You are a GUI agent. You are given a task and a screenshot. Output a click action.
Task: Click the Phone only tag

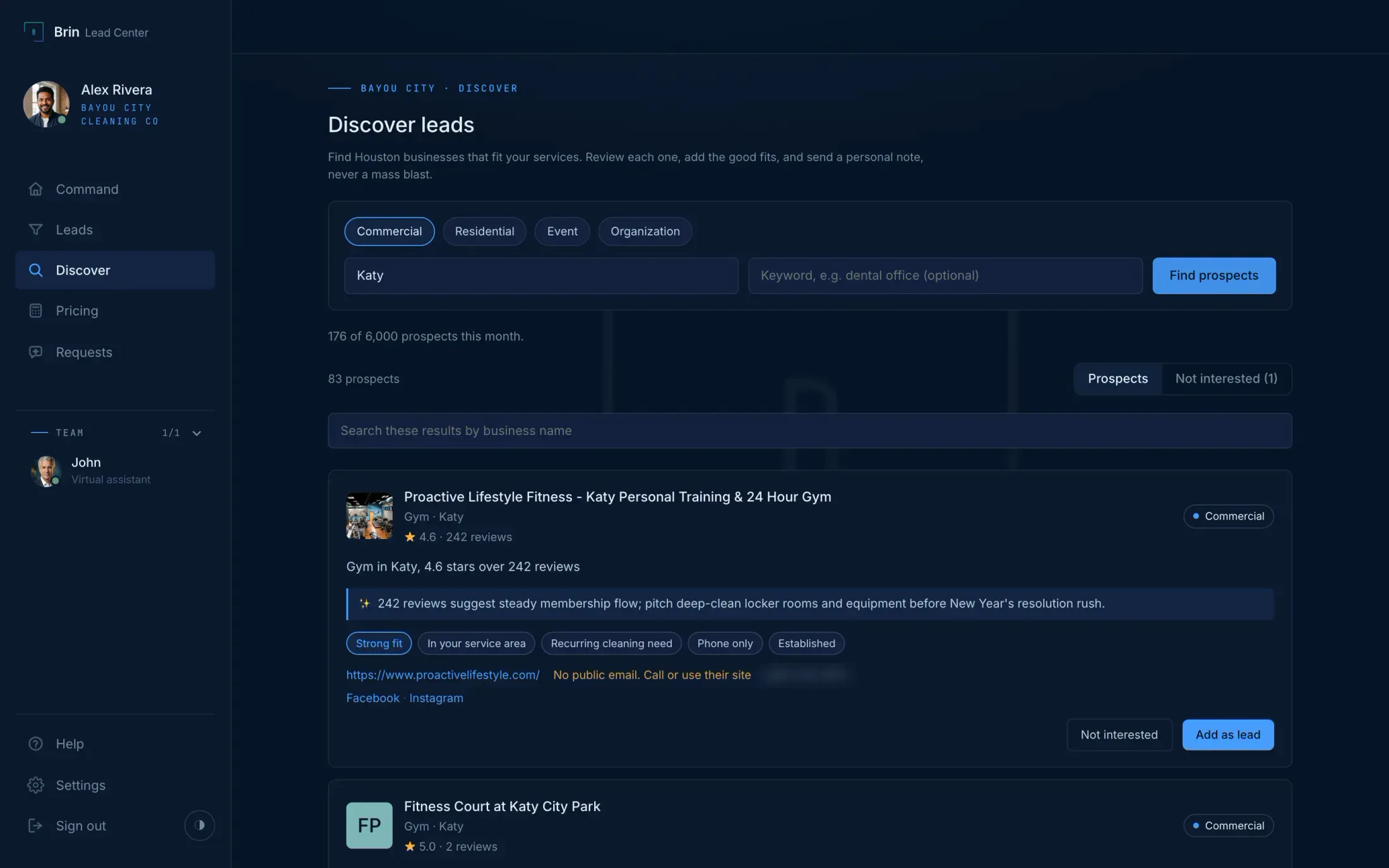tap(725, 643)
